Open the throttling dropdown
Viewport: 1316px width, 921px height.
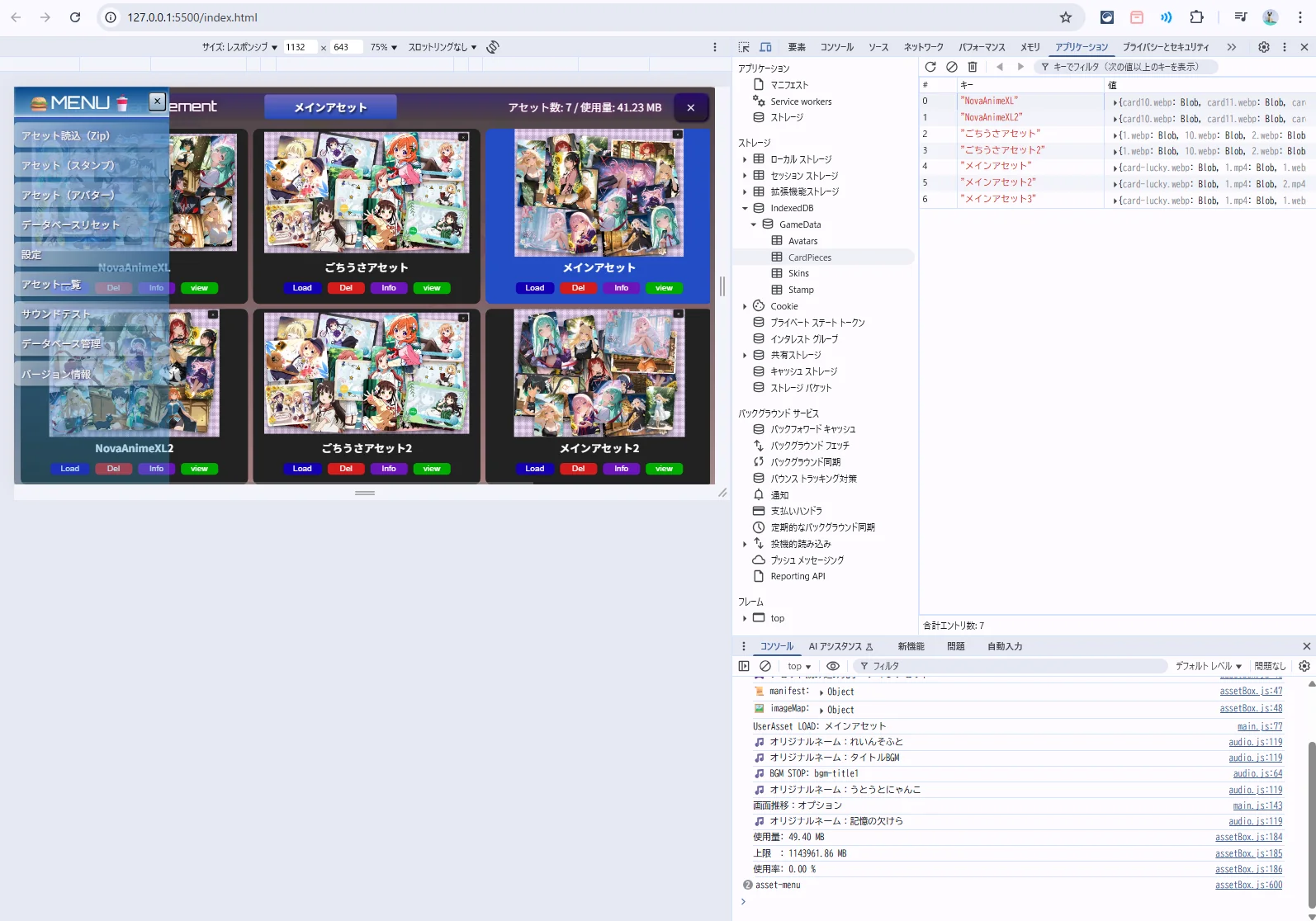coord(443,47)
